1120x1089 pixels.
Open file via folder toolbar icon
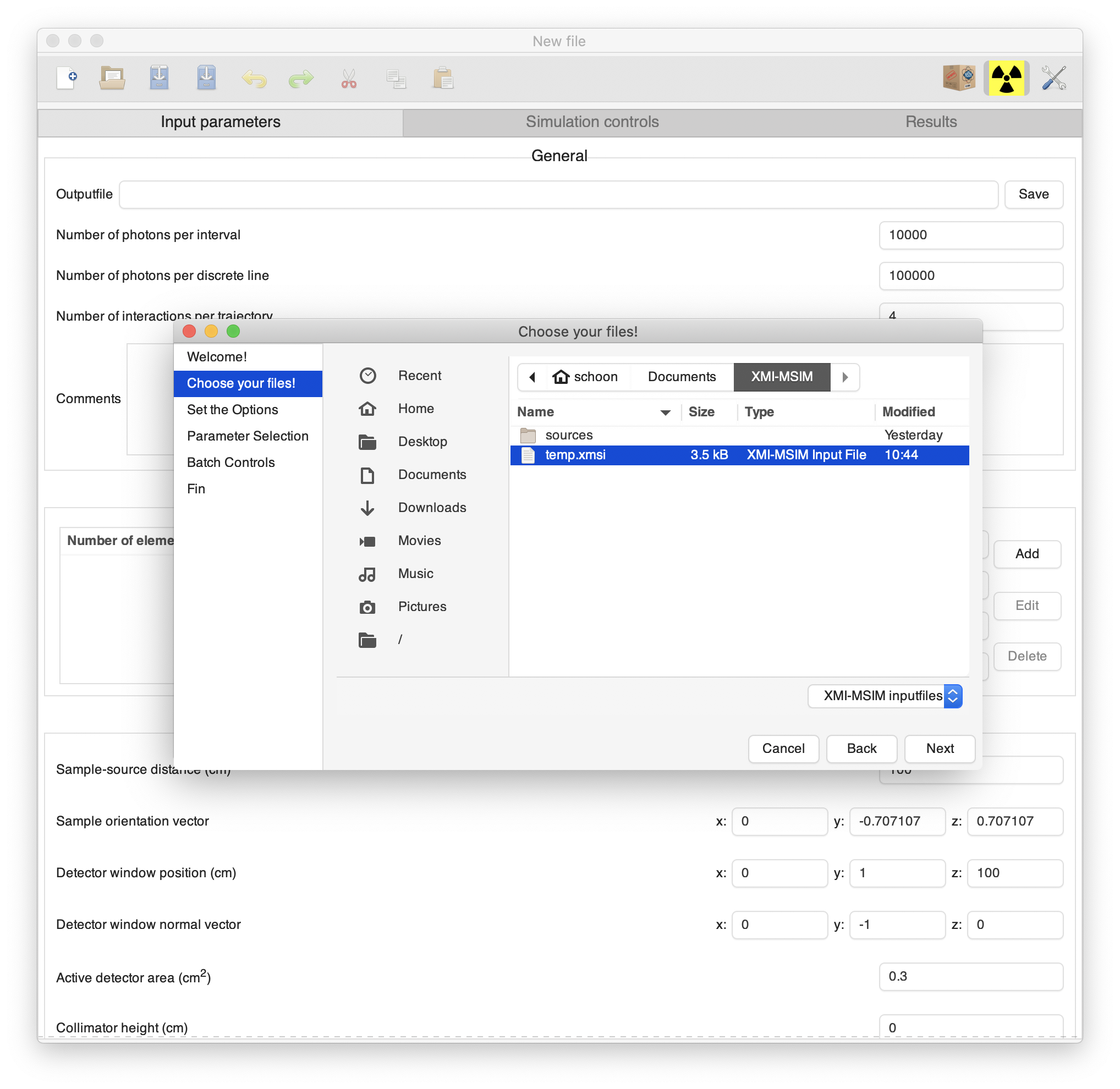[x=112, y=78]
